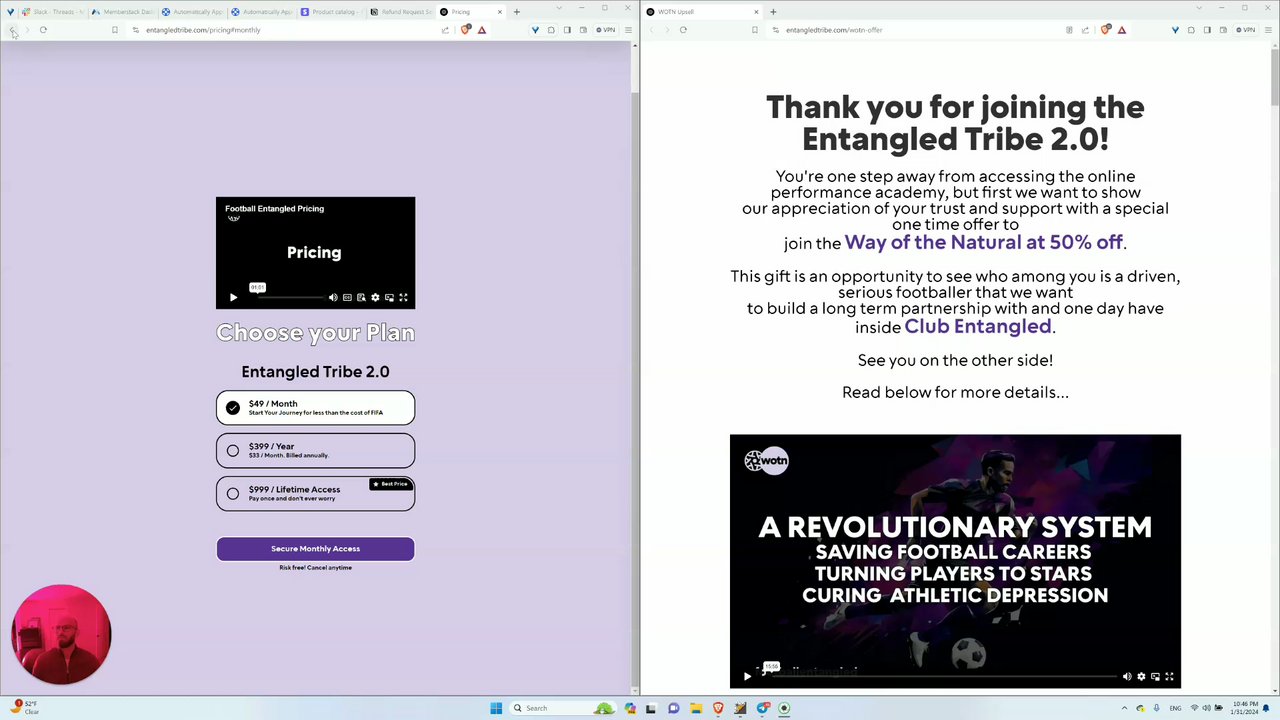Select the $49 / Month plan
This screenshot has height=720, width=1280.
click(315, 407)
